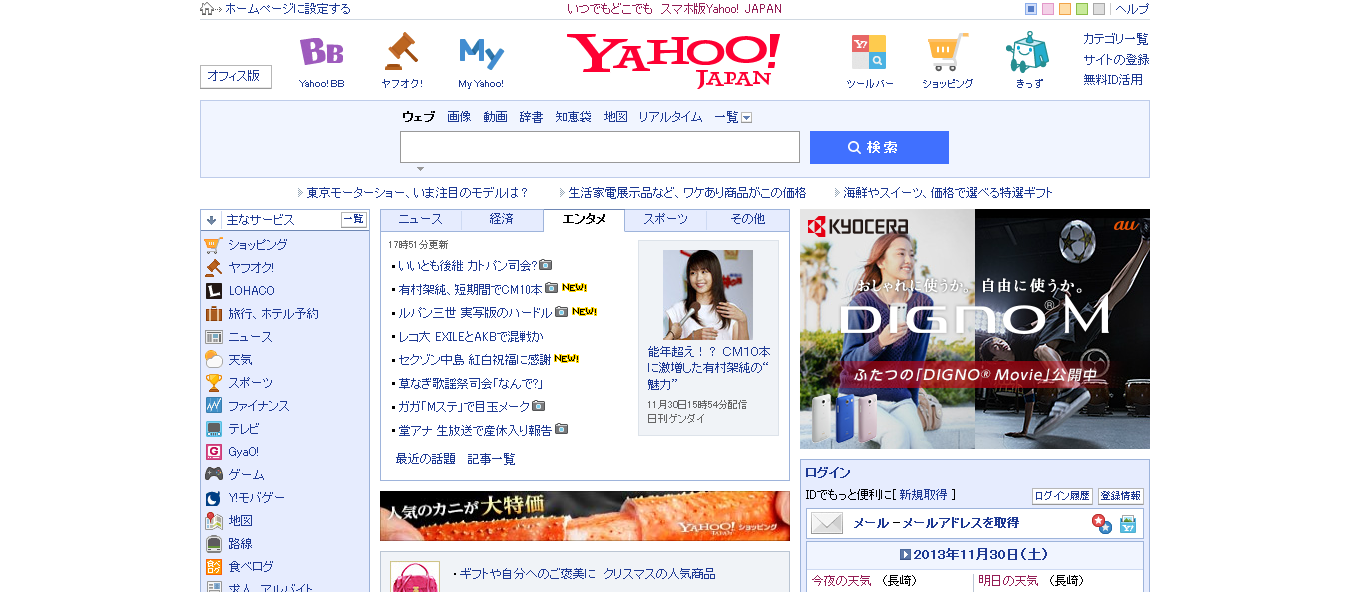Screen dimensions: 1349x592
Task: Collapse main services with the arrow icon
Action: 211,220
